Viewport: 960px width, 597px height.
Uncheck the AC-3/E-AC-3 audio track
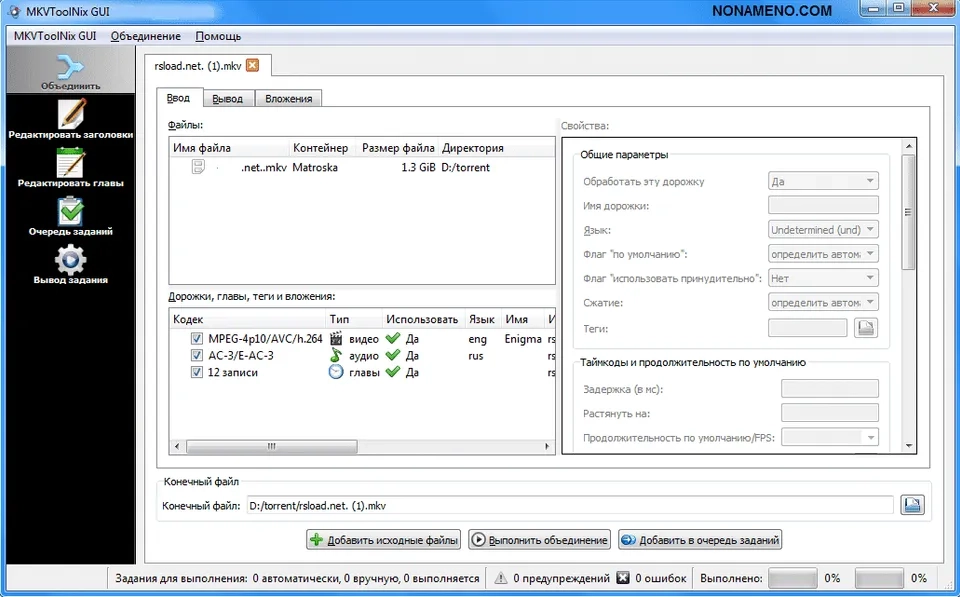click(x=197, y=355)
